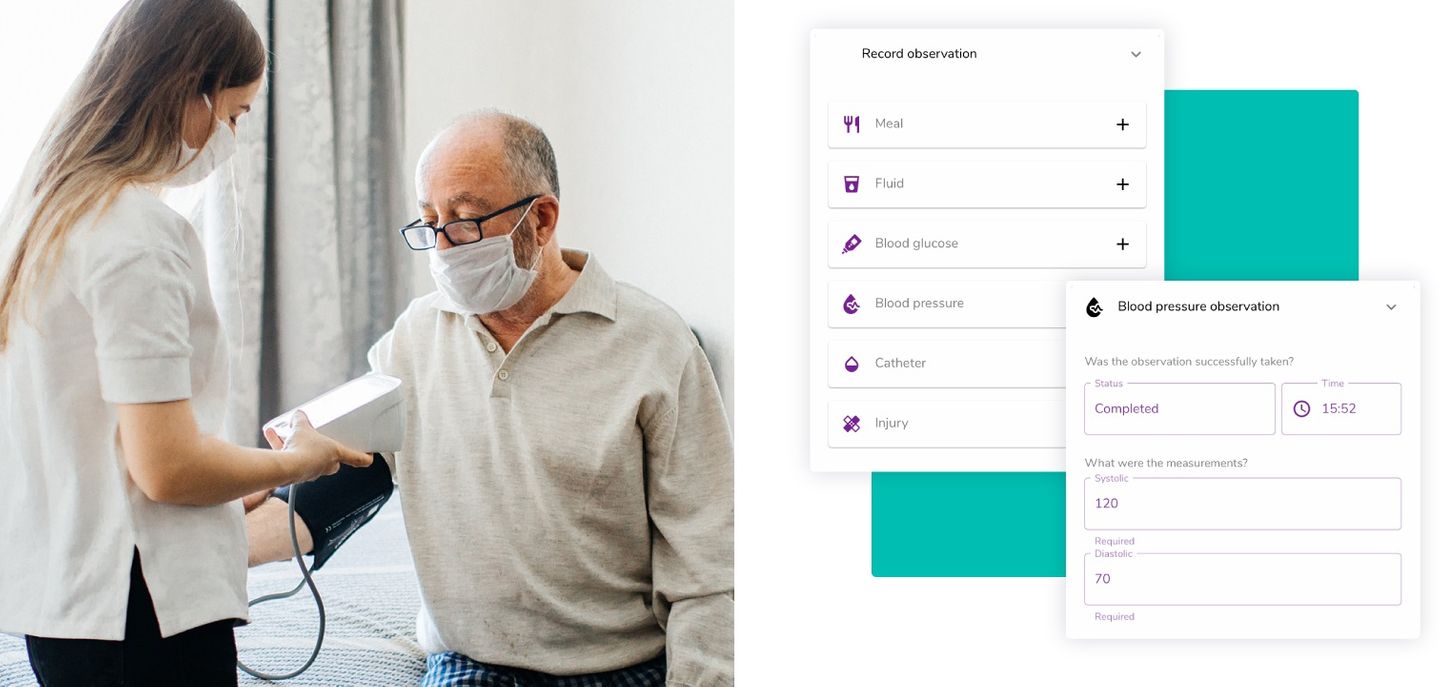This screenshot has height=687, width=1440.
Task: Click the Meal fork and knife icon
Action: (851, 124)
